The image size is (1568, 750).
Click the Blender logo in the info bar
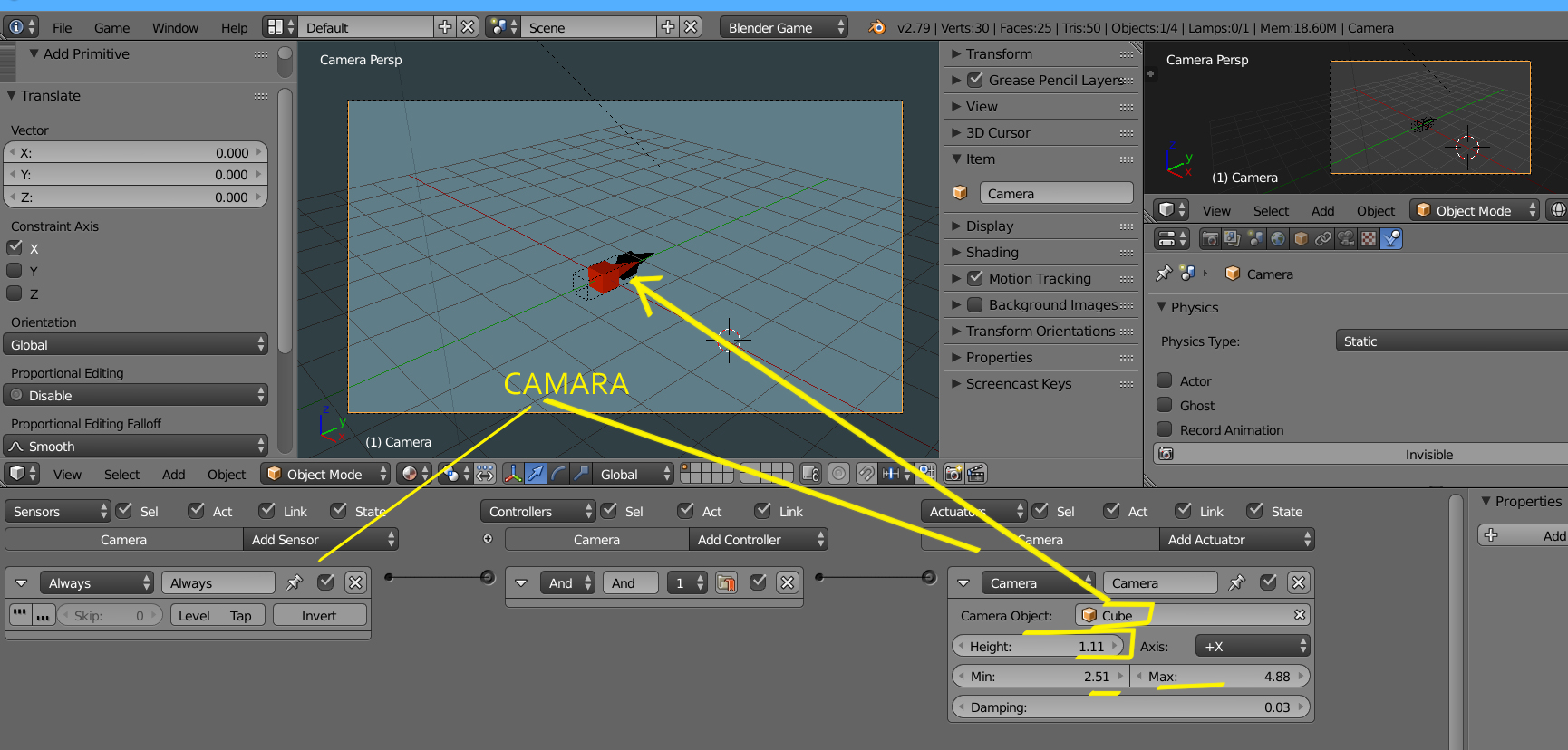tap(876, 27)
